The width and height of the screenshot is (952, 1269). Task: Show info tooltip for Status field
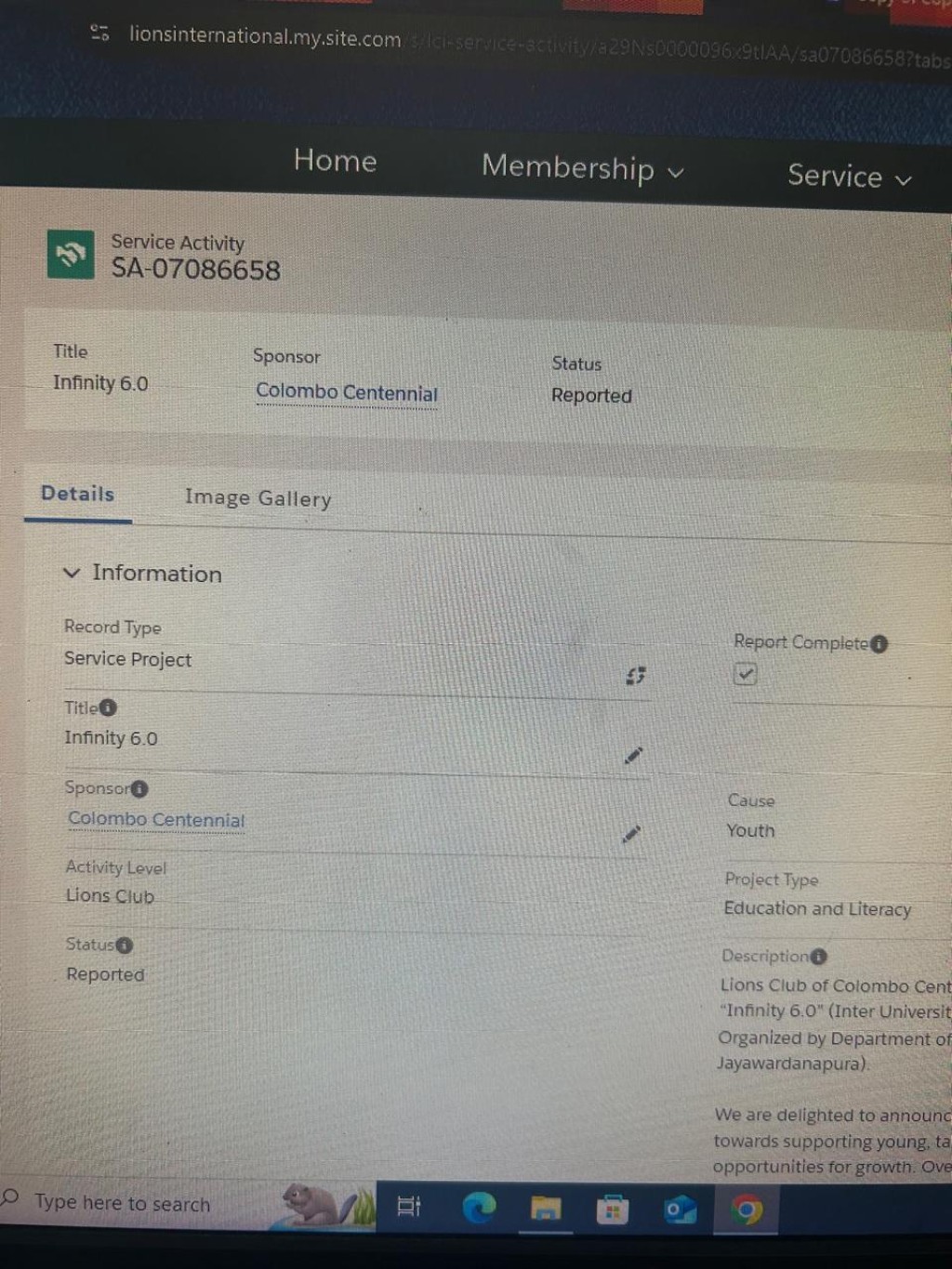(x=124, y=945)
